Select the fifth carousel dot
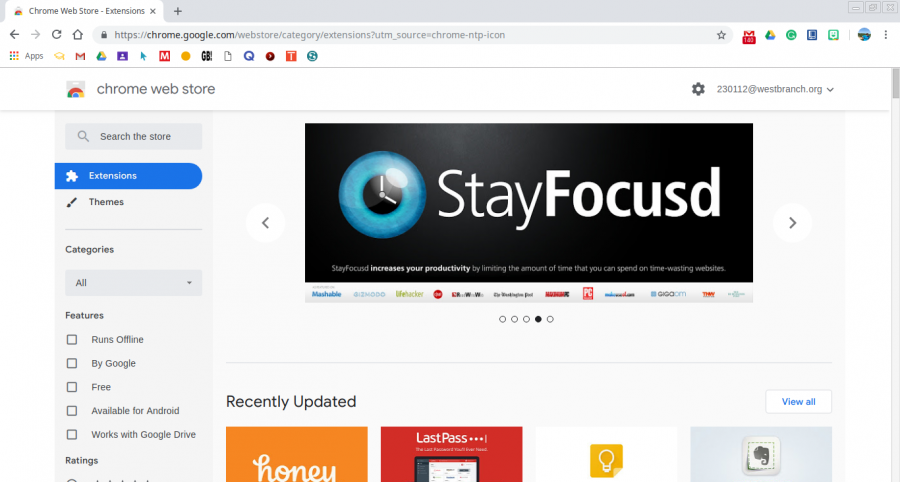 pos(550,319)
